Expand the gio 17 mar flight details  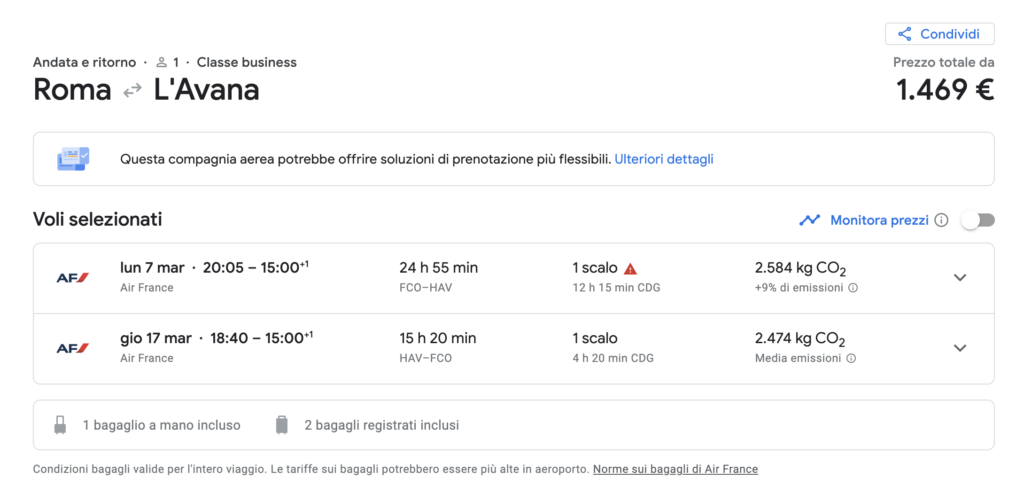coord(959,348)
